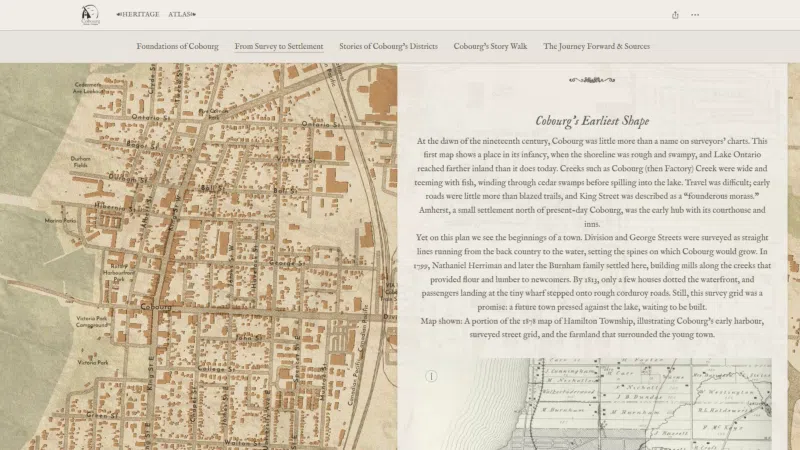800x450 pixels.
Task: Switch to Cobourg's Story Walk tab
Action: [490, 46]
